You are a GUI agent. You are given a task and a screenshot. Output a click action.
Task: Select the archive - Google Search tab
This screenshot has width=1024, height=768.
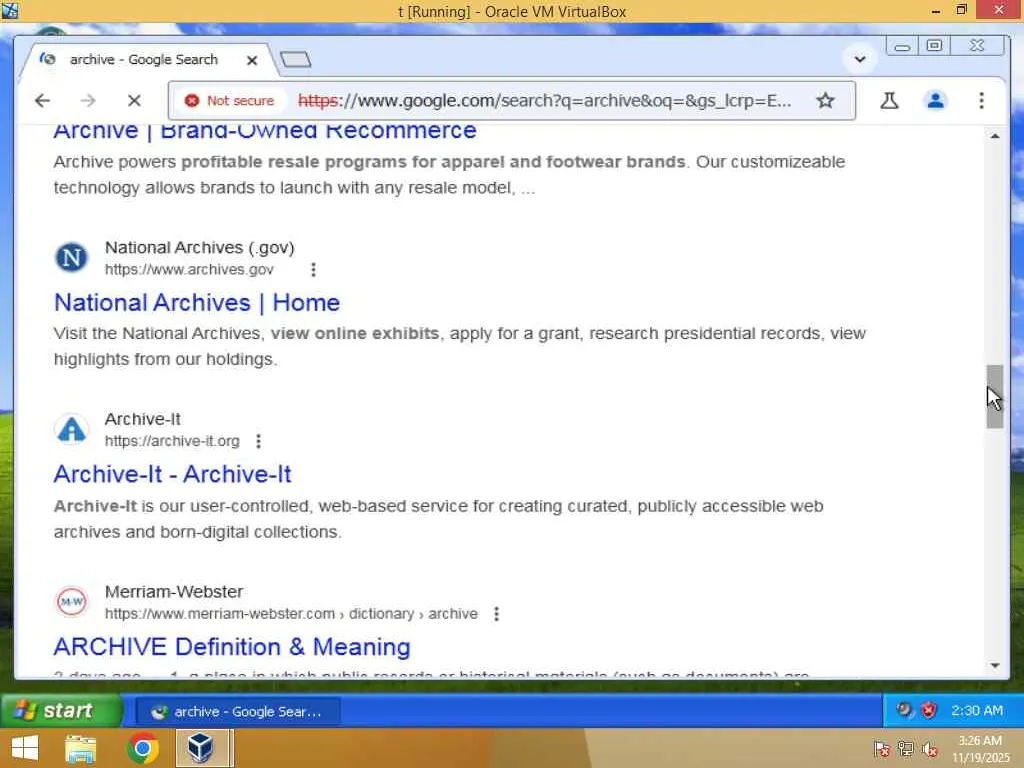click(x=144, y=59)
